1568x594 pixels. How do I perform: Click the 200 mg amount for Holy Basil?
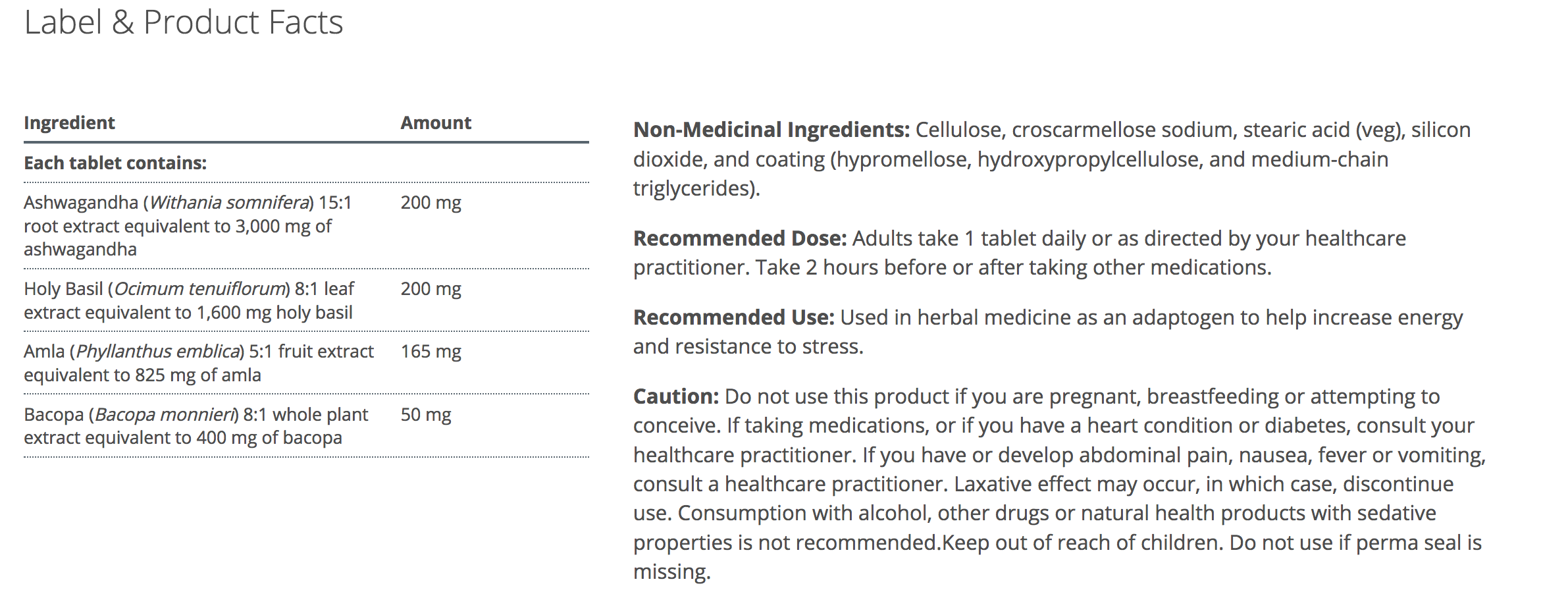tap(431, 289)
